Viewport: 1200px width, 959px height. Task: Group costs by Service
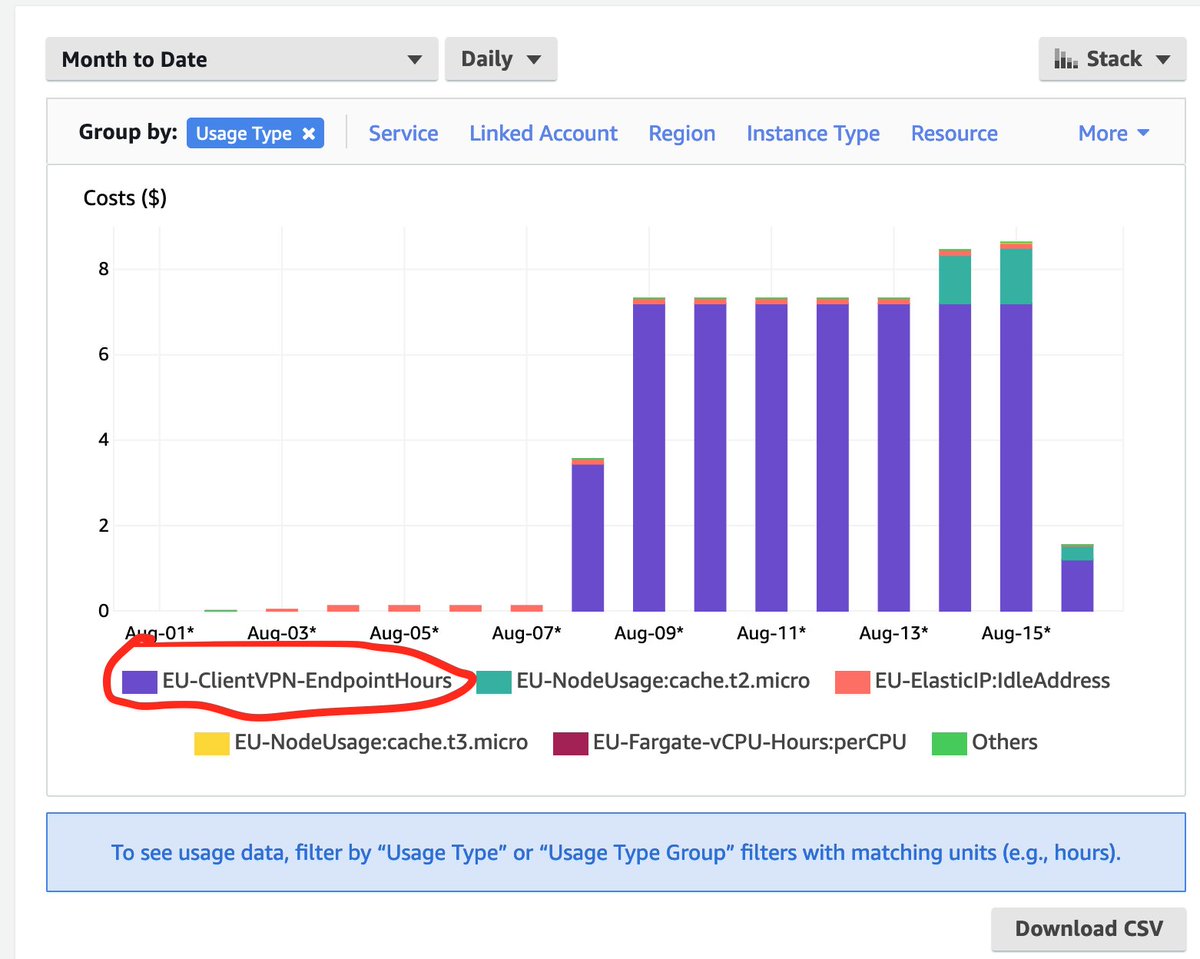pos(403,133)
